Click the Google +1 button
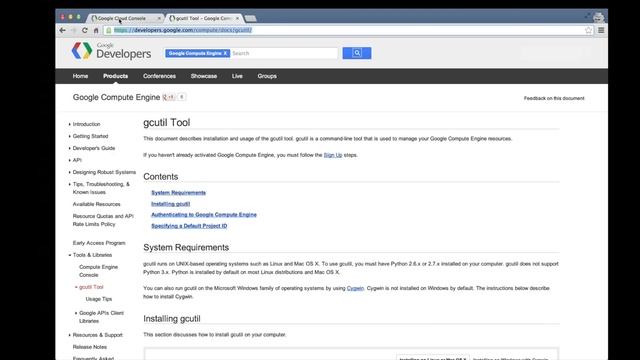 point(169,97)
